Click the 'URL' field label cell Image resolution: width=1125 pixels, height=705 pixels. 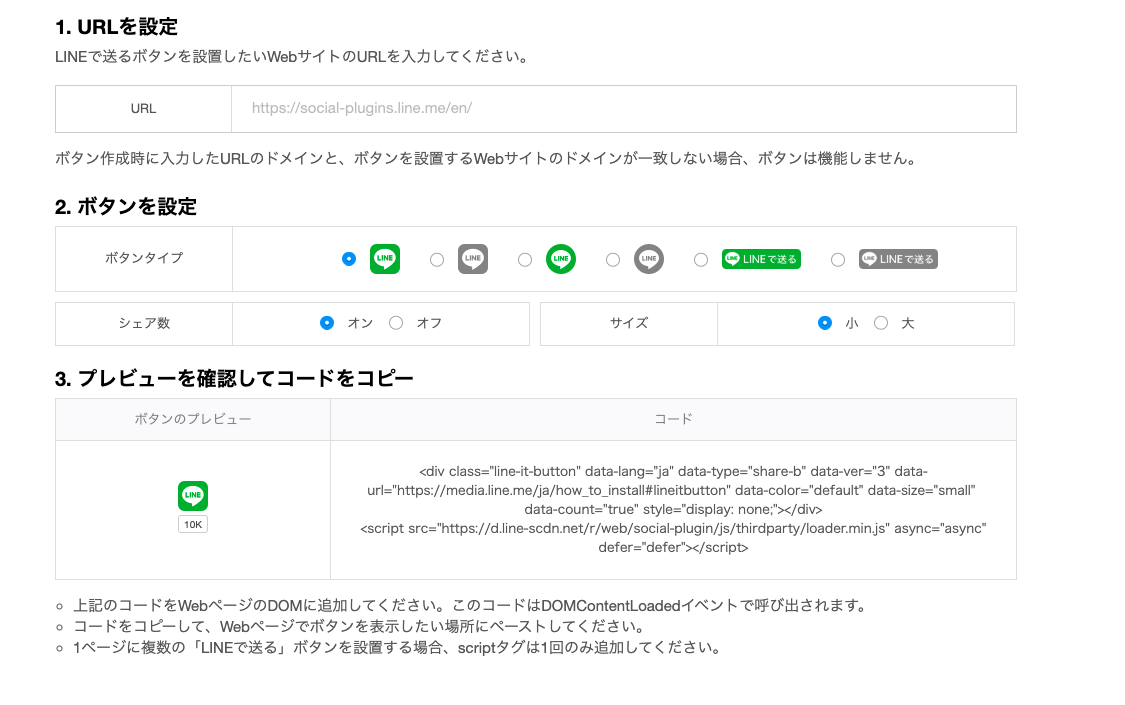pyautogui.click(x=143, y=109)
